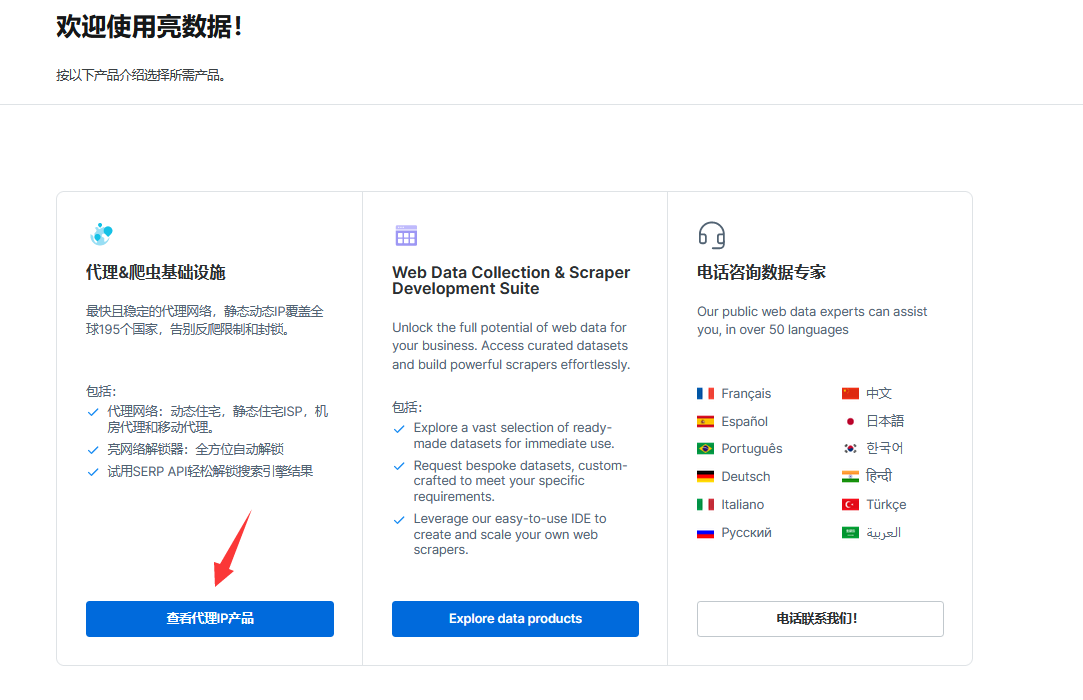The image size is (1083, 700).
Task: Click the 'Leverage our easy-to-use IDE' list text
Action: click(510, 534)
